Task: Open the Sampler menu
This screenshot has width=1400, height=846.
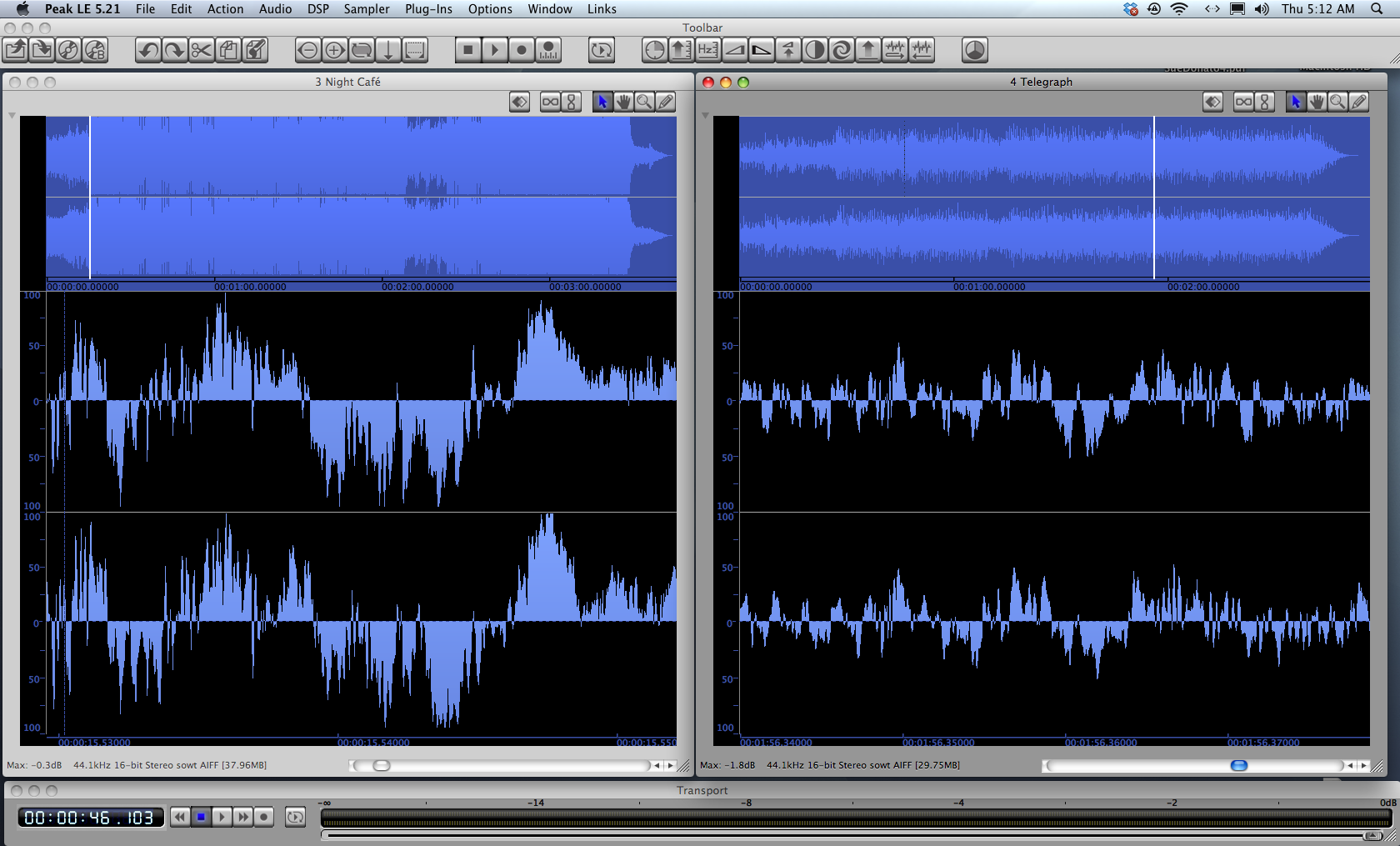Action: (366, 9)
